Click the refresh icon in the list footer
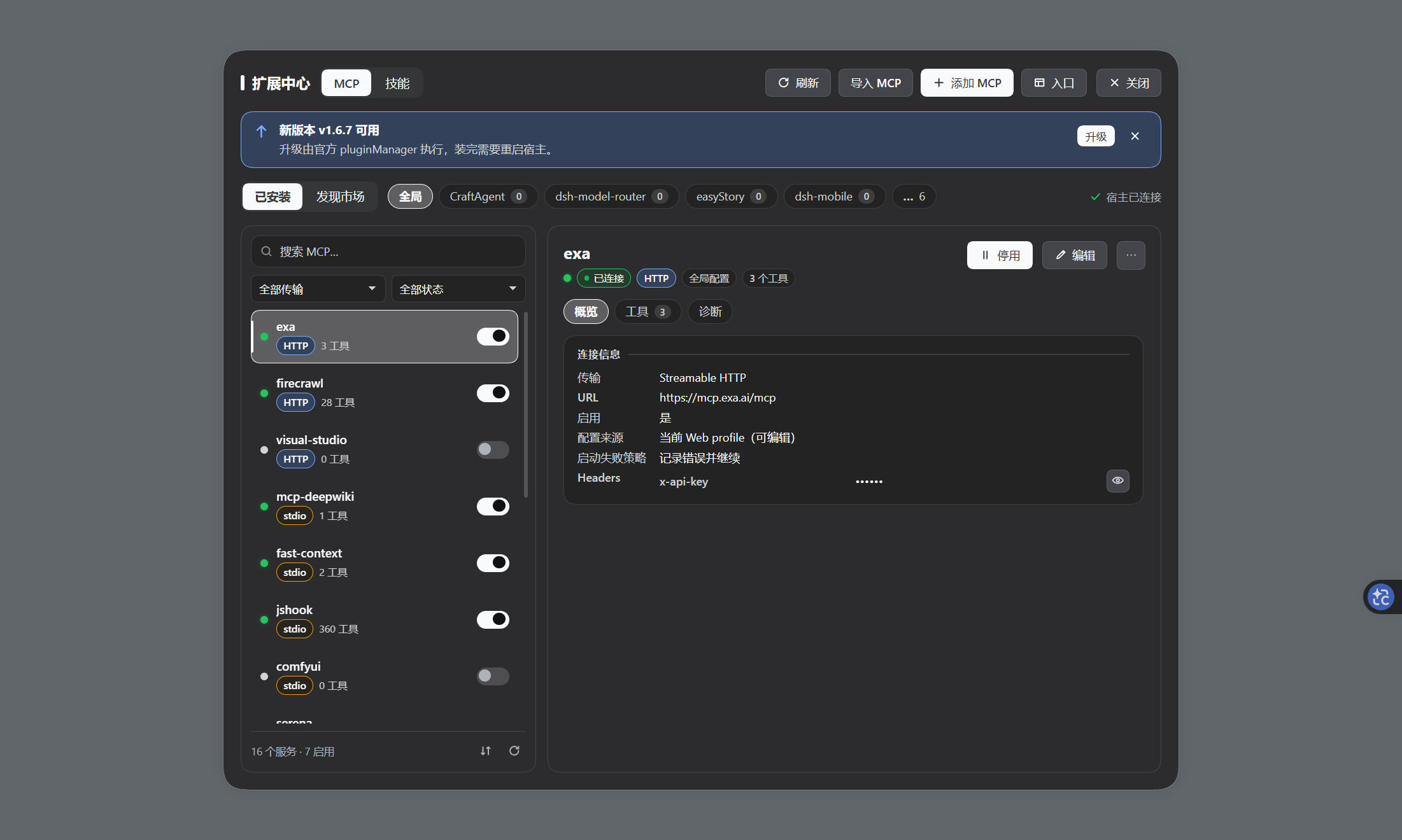This screenshot has width=1402, height=840. click(514, 751)
